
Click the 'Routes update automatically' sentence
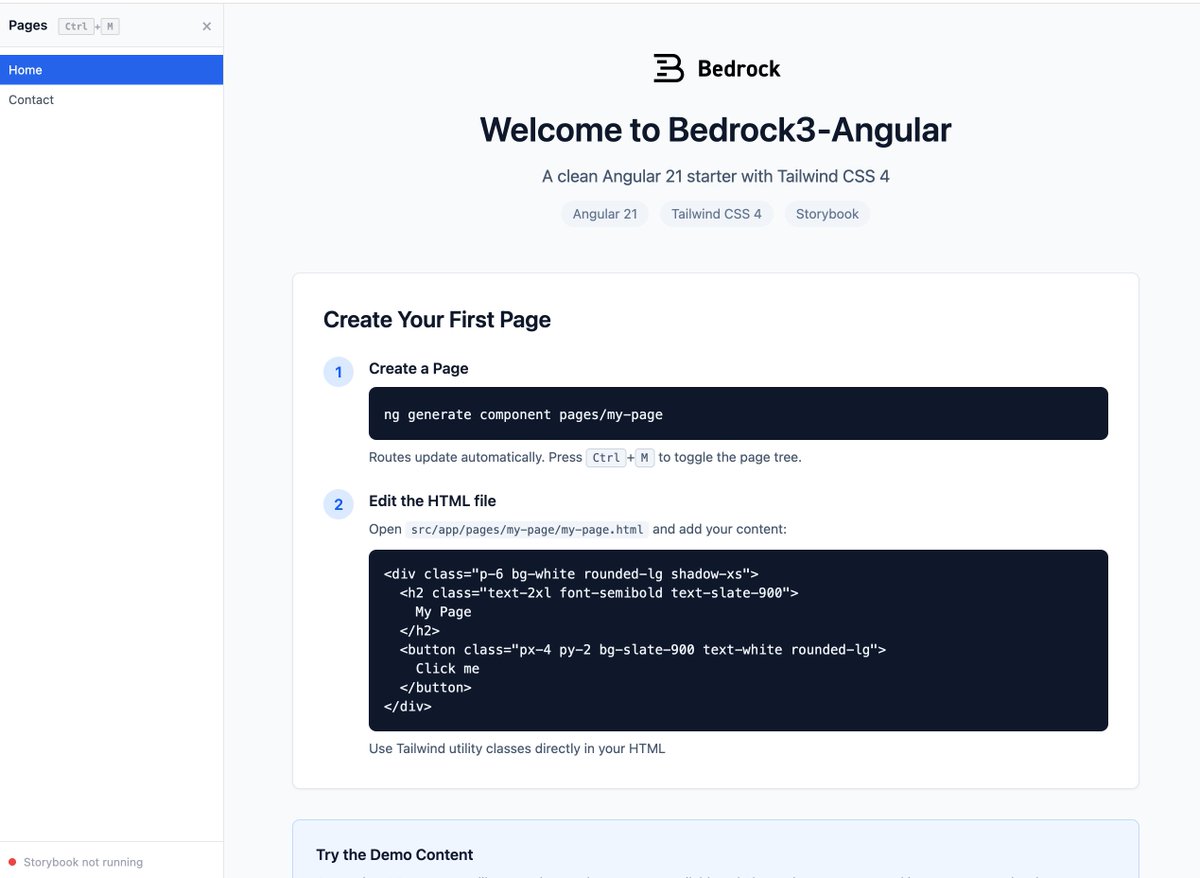click(585, 457)
